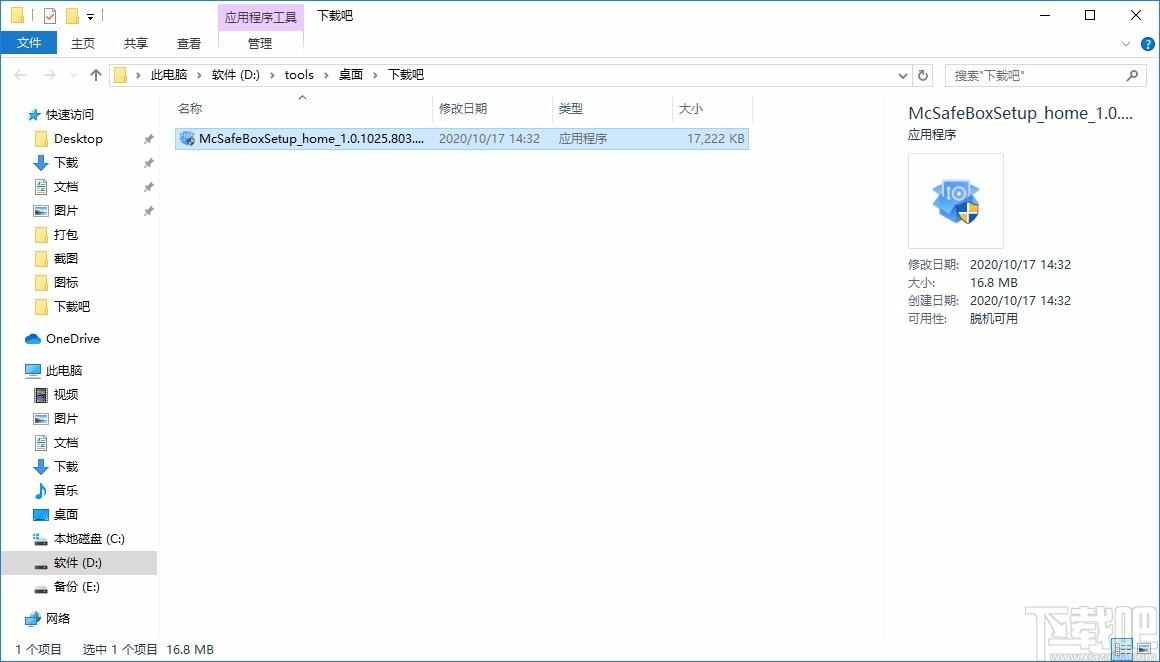Open 文档 under 此电脑
This screenshot has width=1160, height=662.
pos(66,442)
